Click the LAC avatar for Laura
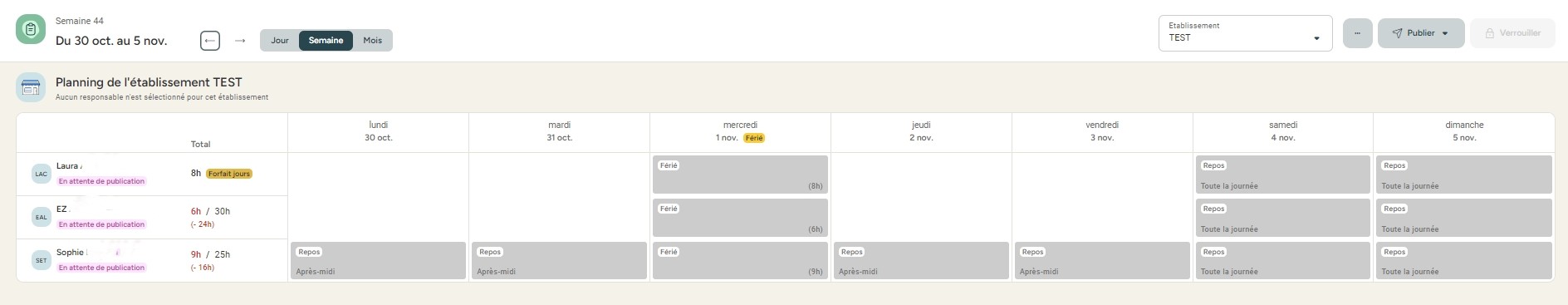 click(41, 174)
